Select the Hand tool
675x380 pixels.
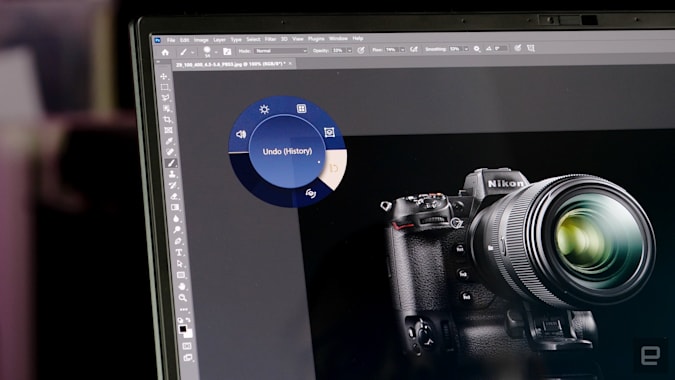click(182, 286)
